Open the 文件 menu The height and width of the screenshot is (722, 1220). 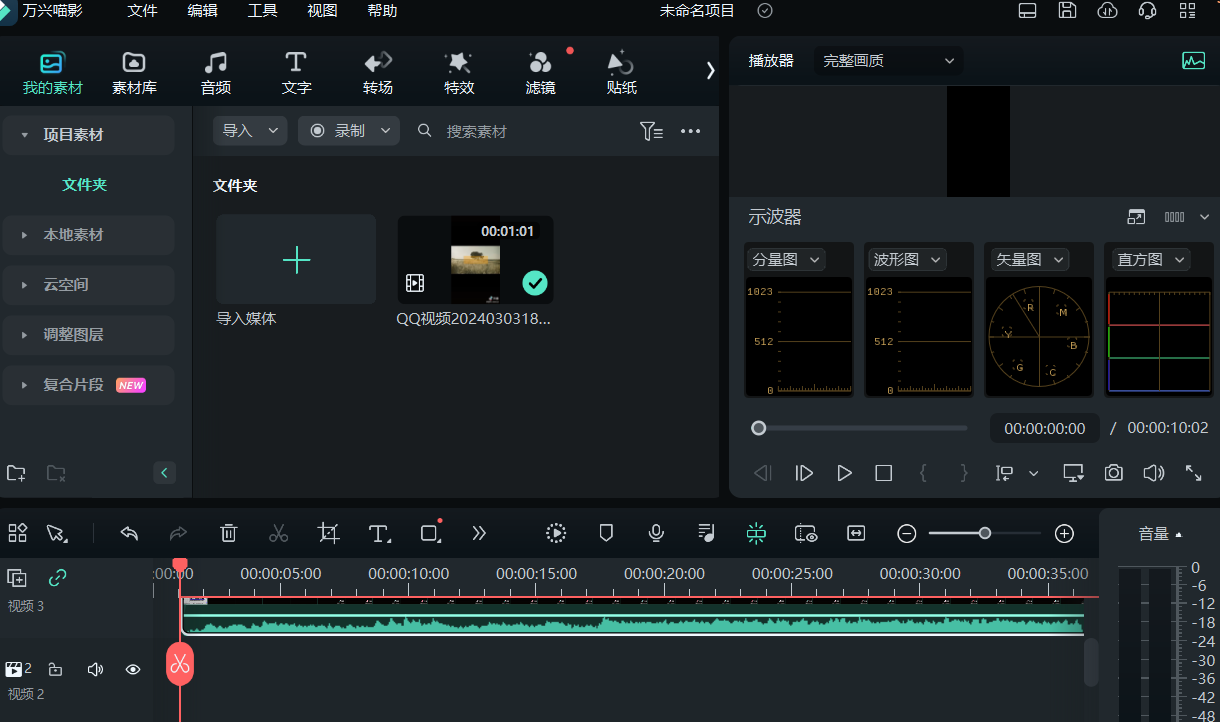(143, 11)
